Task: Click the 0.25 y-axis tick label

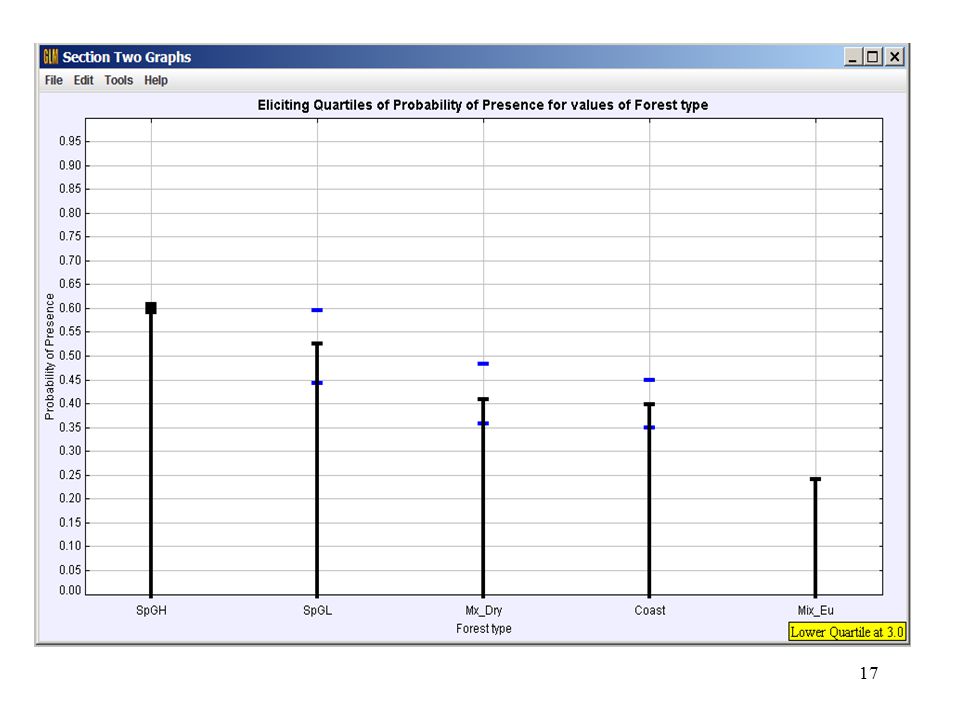Action: 70,475
